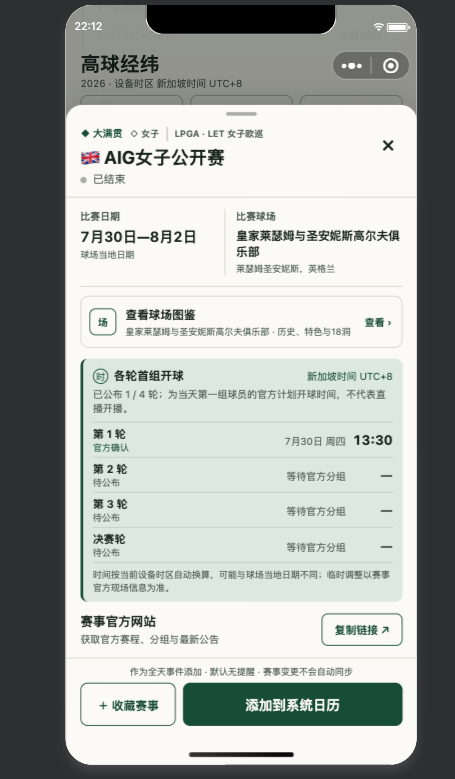Tap the 7月30日—8月2日 date range
This screenshot has width=455, height=779.
139,237
